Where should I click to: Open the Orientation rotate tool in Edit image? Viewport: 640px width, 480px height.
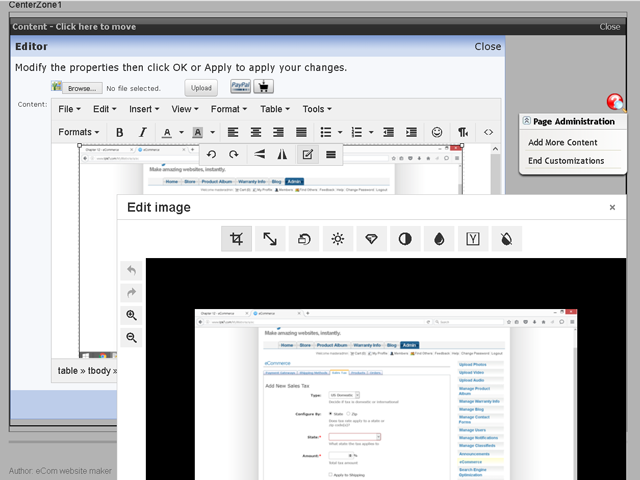click(304, 239)
